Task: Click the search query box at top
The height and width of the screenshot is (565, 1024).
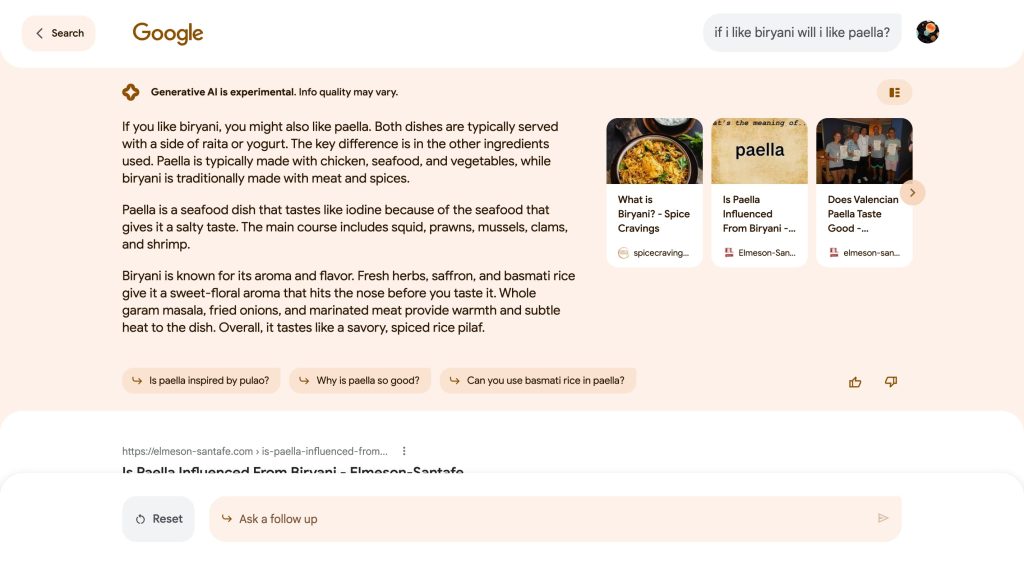Action: (x=802, y=33)
